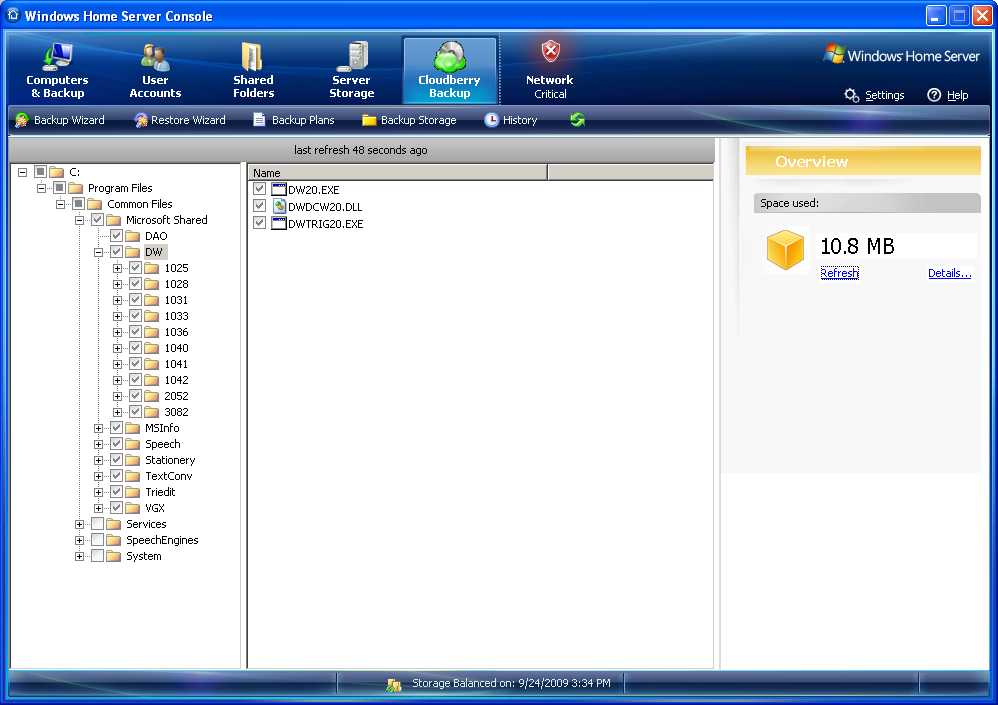Viewport: 998px width, 705px height.
Task: Select the 3082 folder in tree
Action: pyautogui.click(x=176, y=412)
